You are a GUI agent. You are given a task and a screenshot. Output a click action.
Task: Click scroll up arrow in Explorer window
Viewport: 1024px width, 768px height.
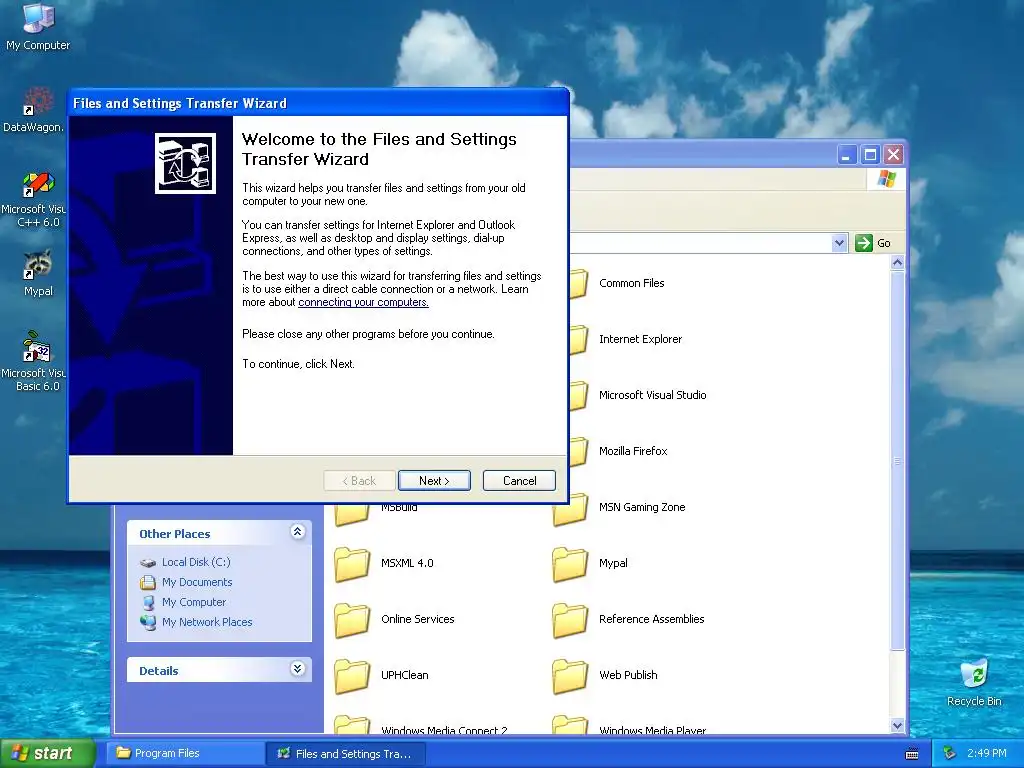897,263
